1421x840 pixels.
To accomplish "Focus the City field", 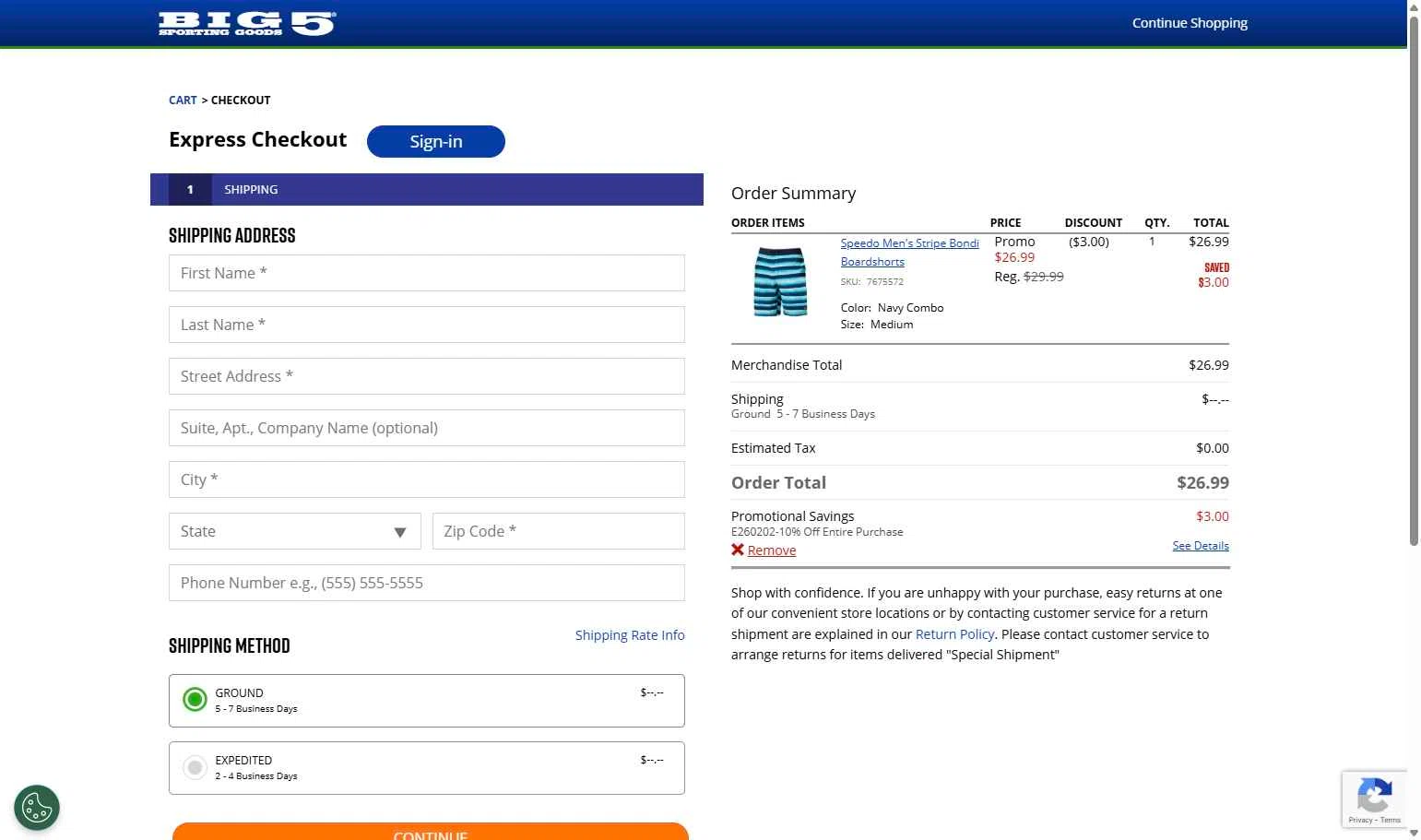I will coord(427,479).
